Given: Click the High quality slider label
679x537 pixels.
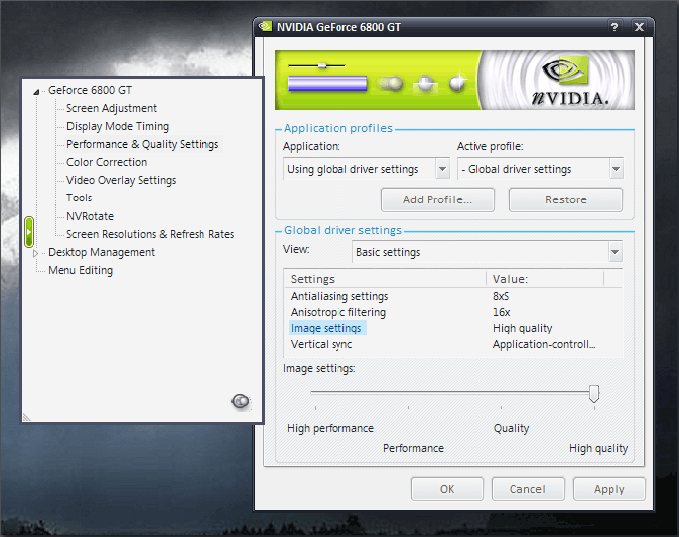Looking at the screenshot, I should coord(598,448).
